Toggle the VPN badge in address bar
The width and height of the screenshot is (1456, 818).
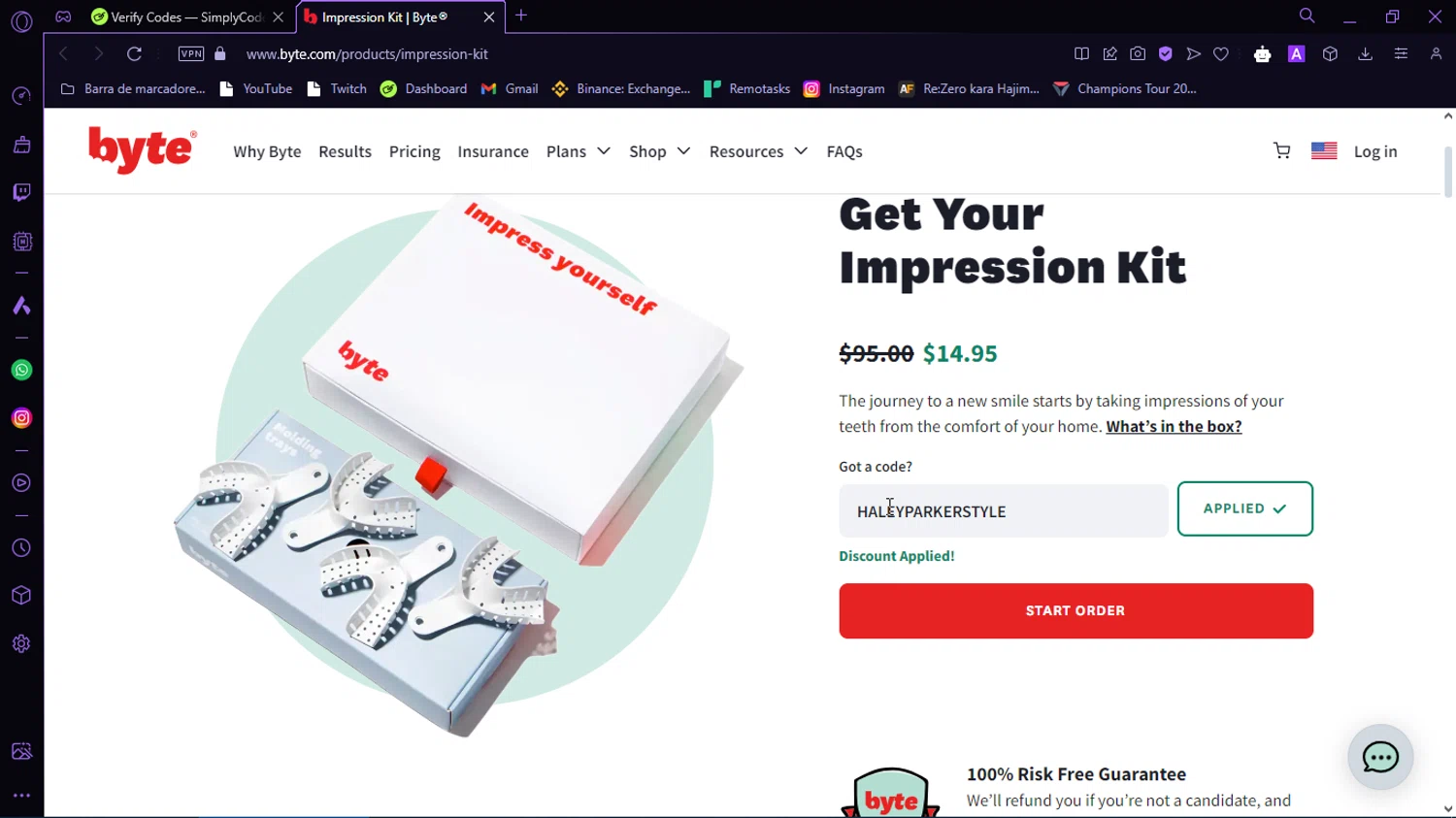pos(191,54)
